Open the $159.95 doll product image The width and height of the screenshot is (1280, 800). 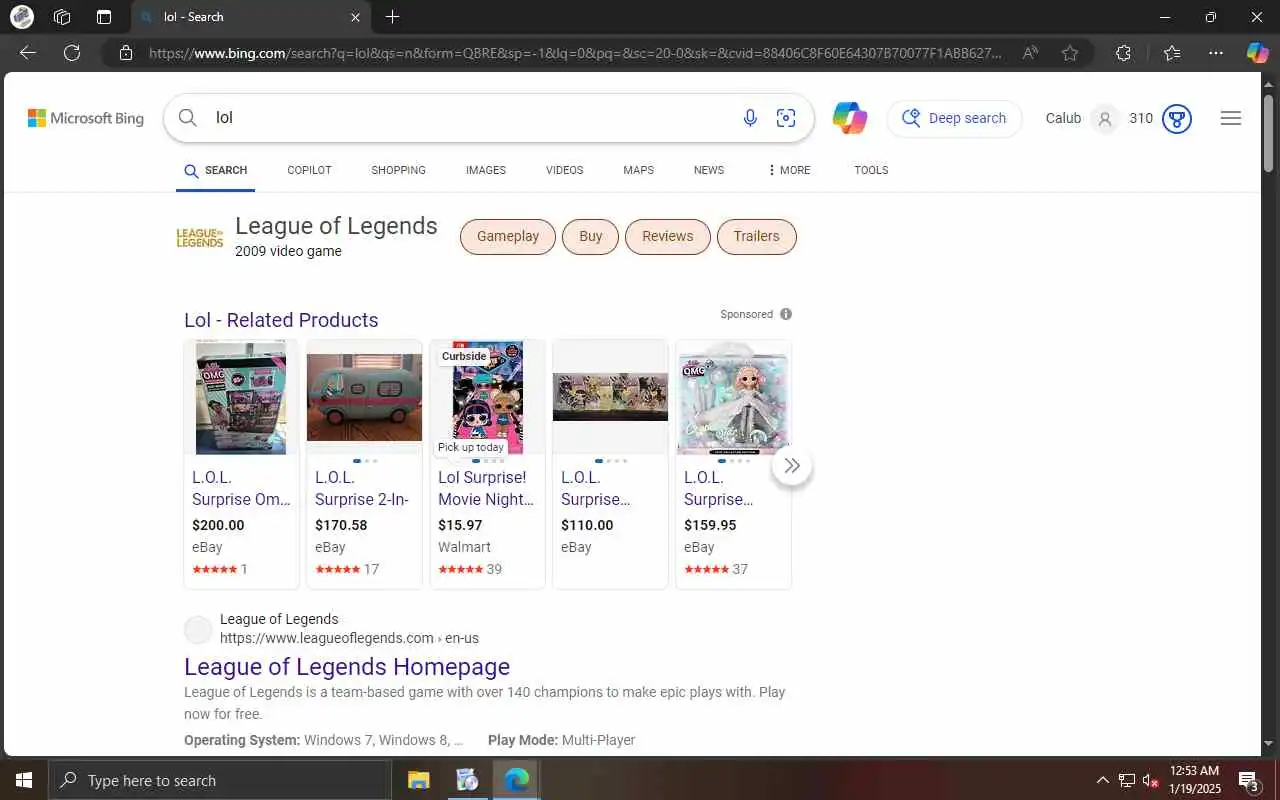pos(733,397)
